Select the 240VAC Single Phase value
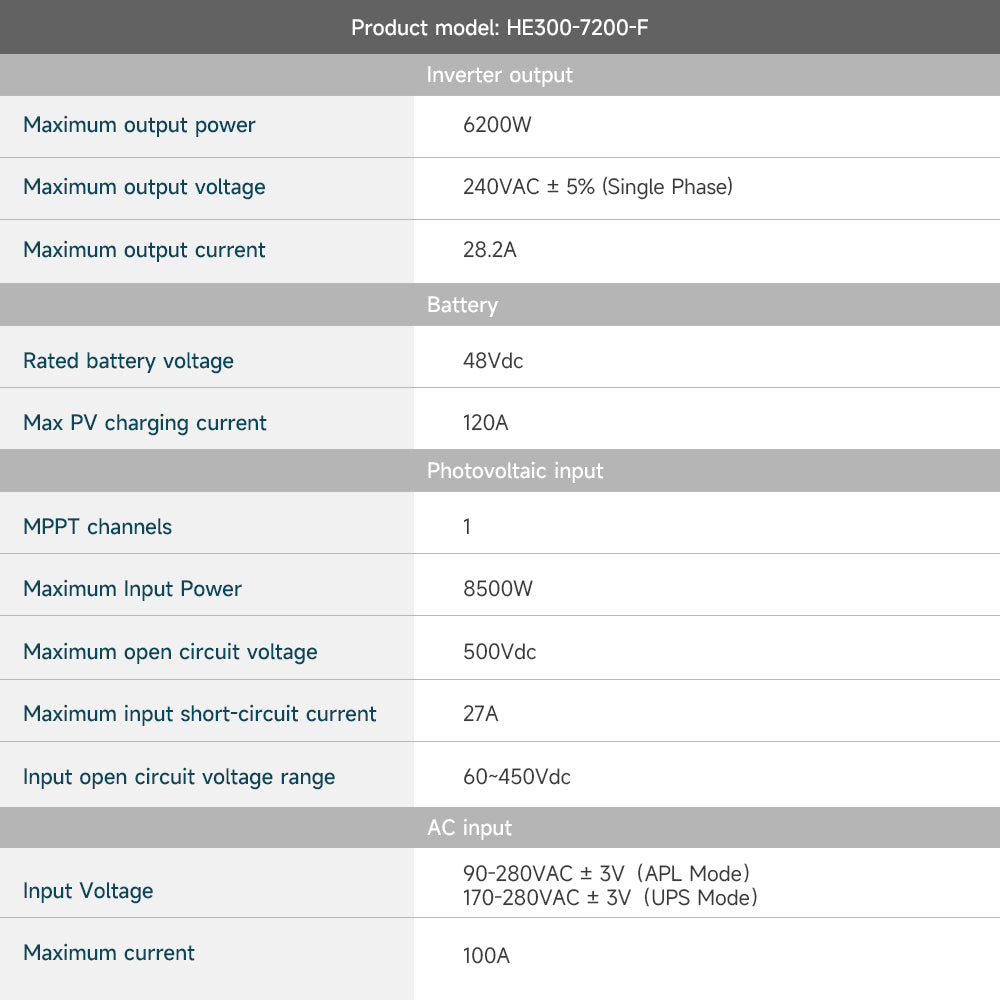The image size is (1000, 1000). point(597,187)
